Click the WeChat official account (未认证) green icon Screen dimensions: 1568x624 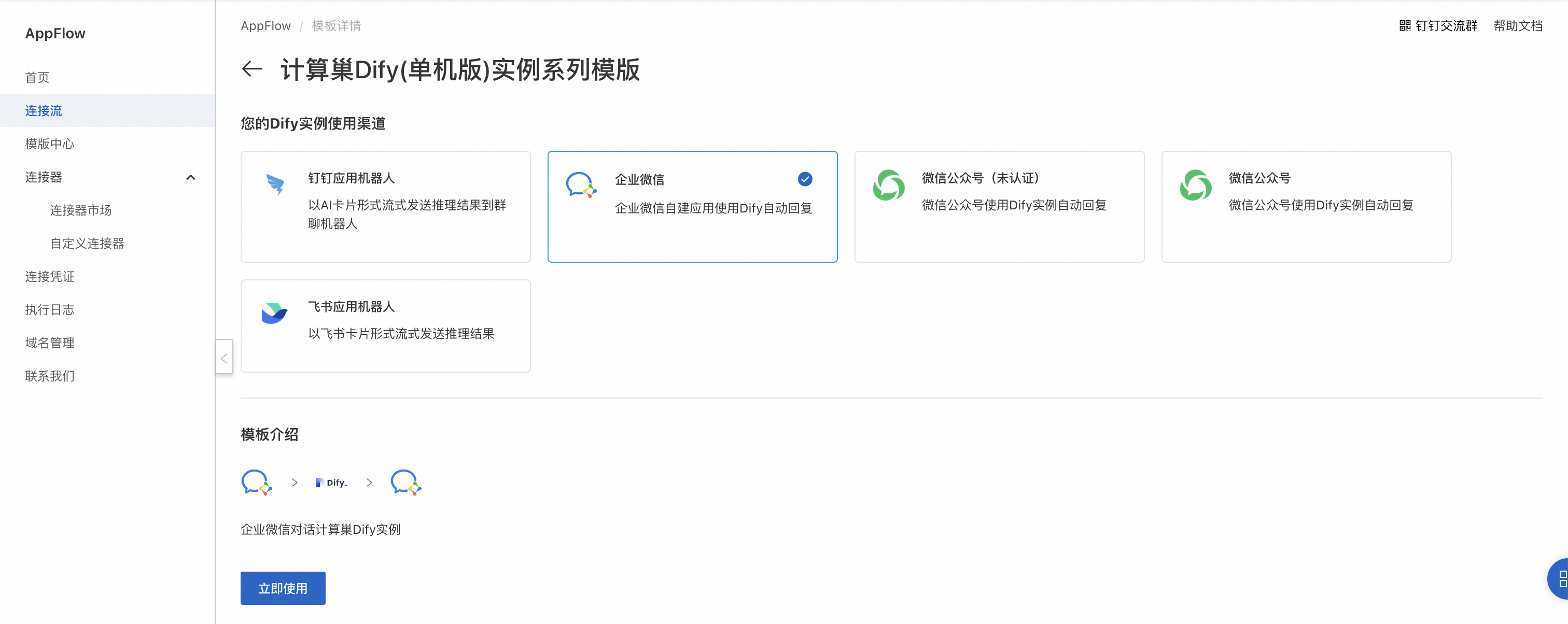point(889,185)
